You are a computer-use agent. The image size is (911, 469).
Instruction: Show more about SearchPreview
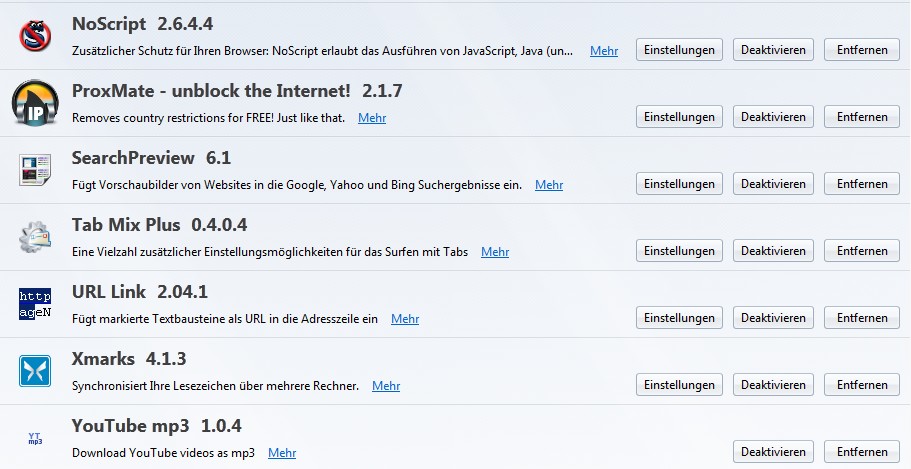[x=549, y=185]
